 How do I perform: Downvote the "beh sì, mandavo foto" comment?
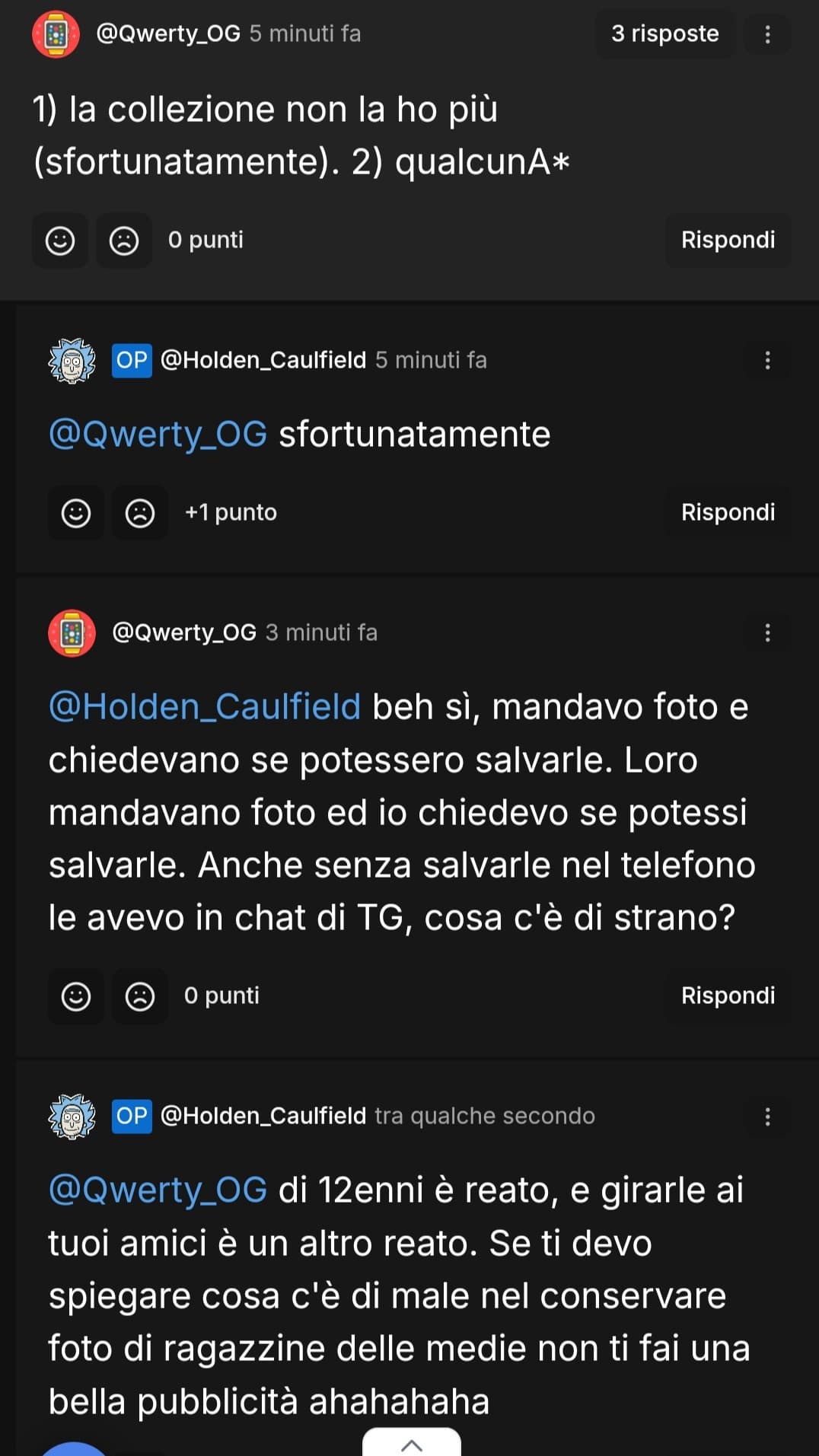click(x=140, y=996)
